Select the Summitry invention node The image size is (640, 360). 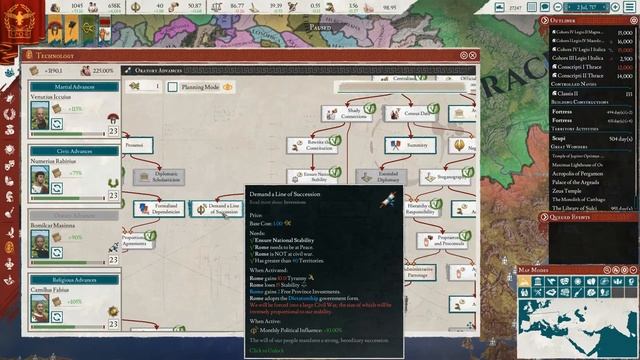pyautogui.click(x=410, y=145)
